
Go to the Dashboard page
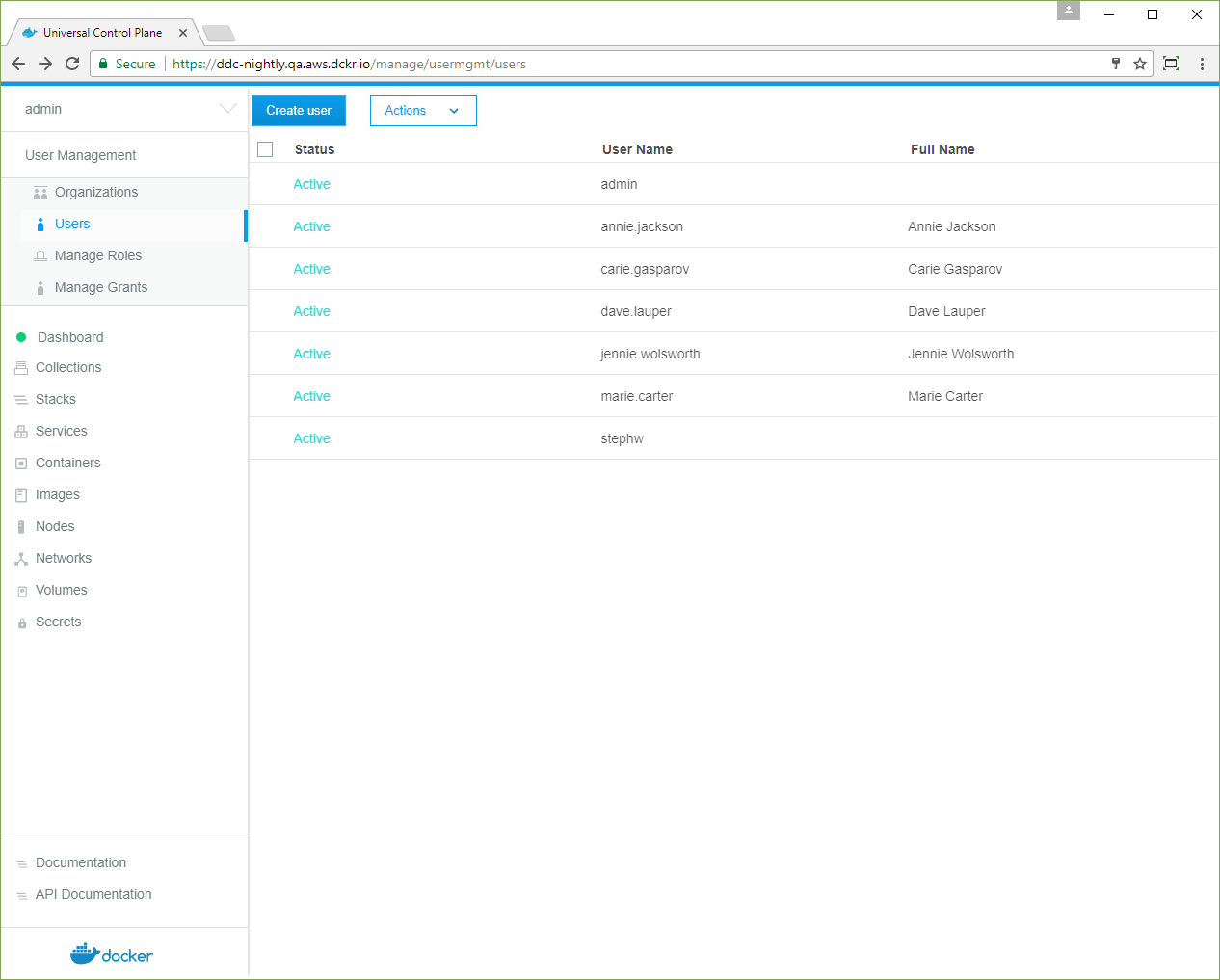tap(69, 337)
